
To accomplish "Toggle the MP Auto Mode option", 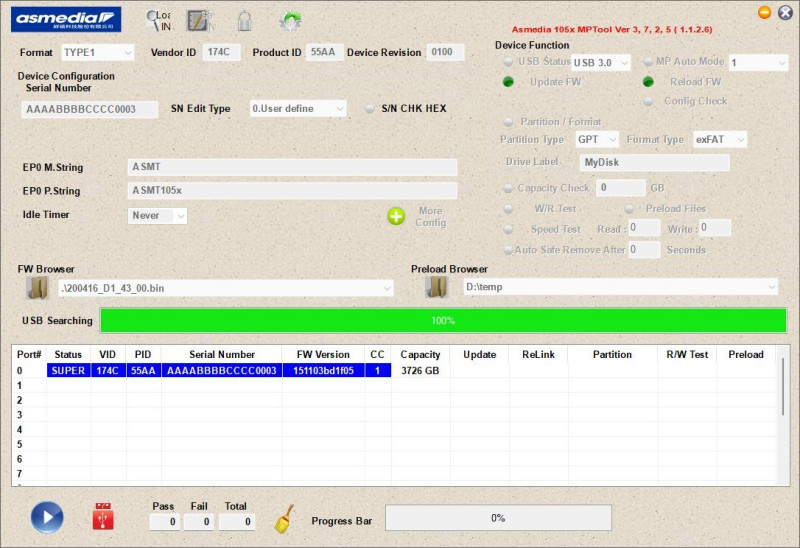I will (648, 62).
